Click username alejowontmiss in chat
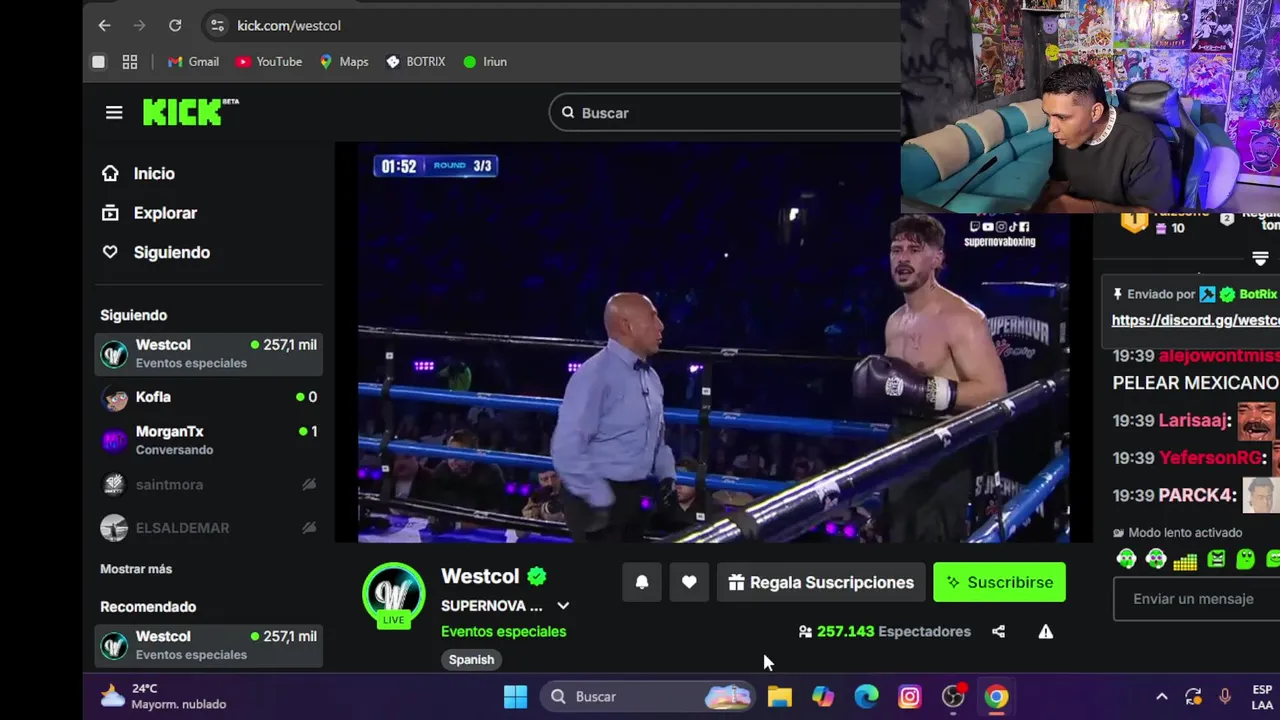 tap(1219, 355)
